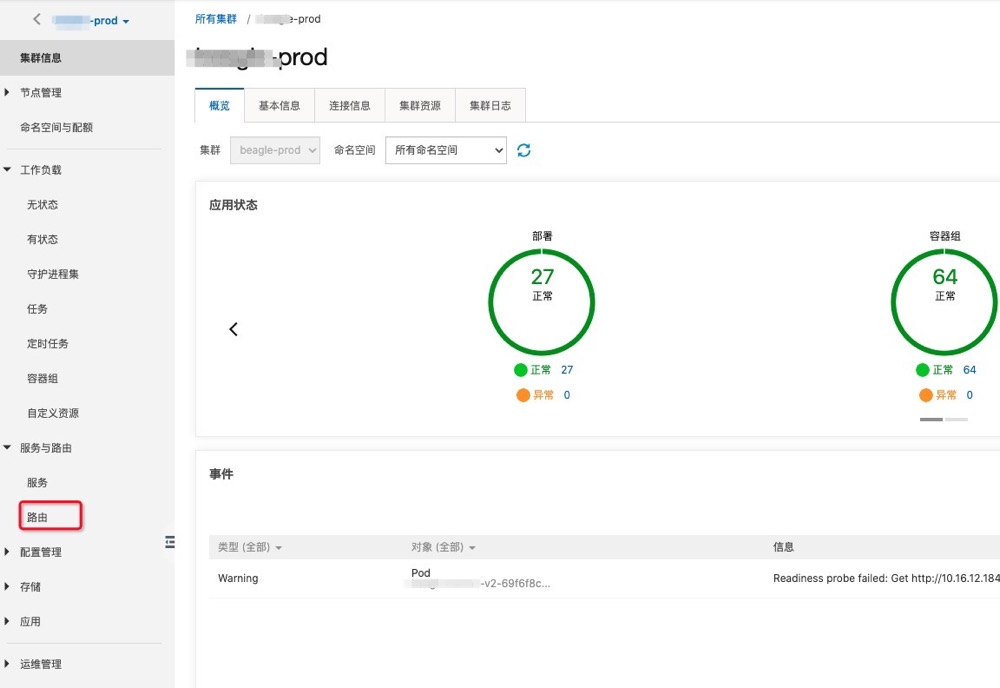Click the green normal status dot under deployments
1000x688 pixels.
coord(521,370)
